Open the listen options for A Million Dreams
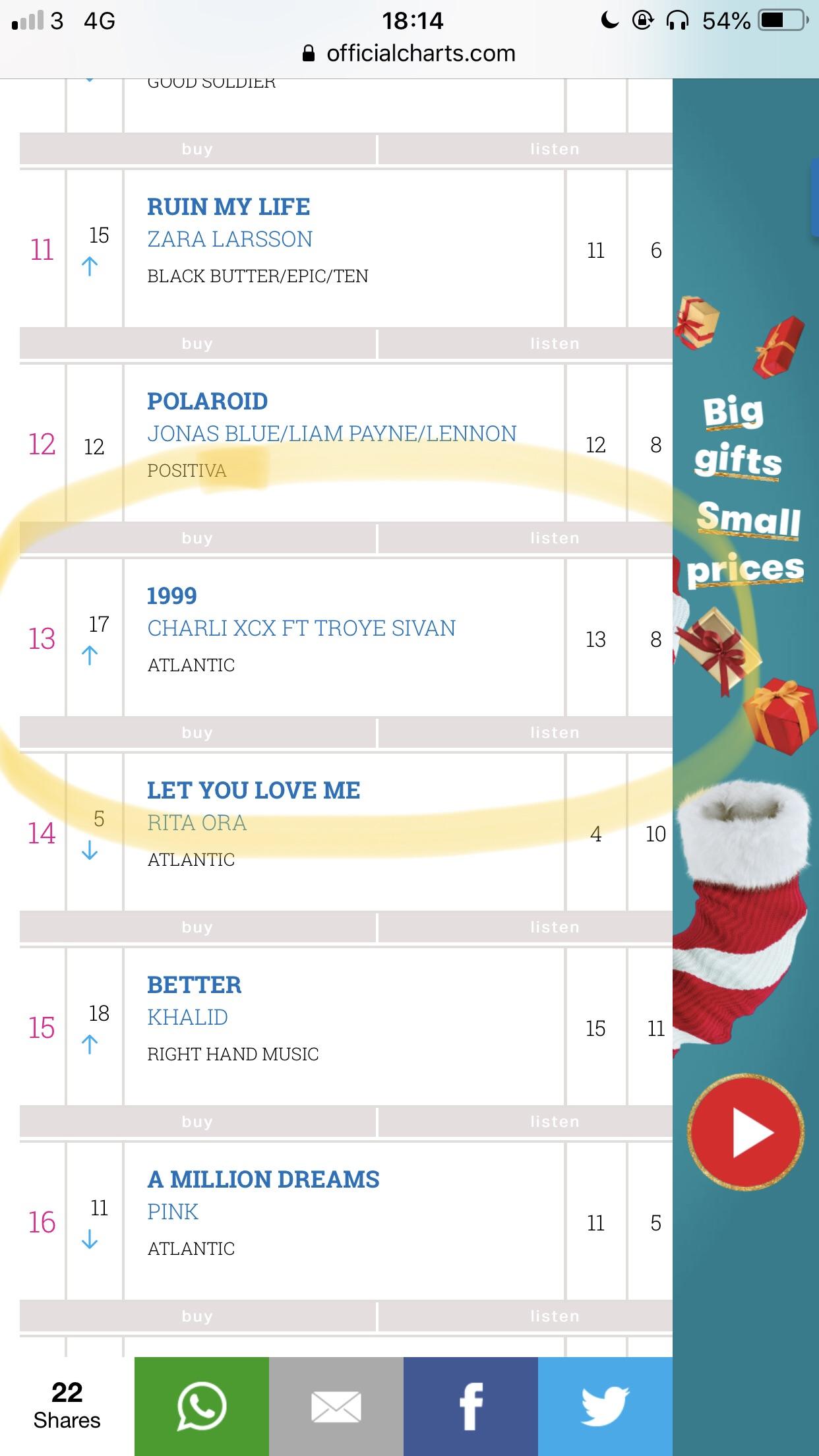 tap(554, 1316)
